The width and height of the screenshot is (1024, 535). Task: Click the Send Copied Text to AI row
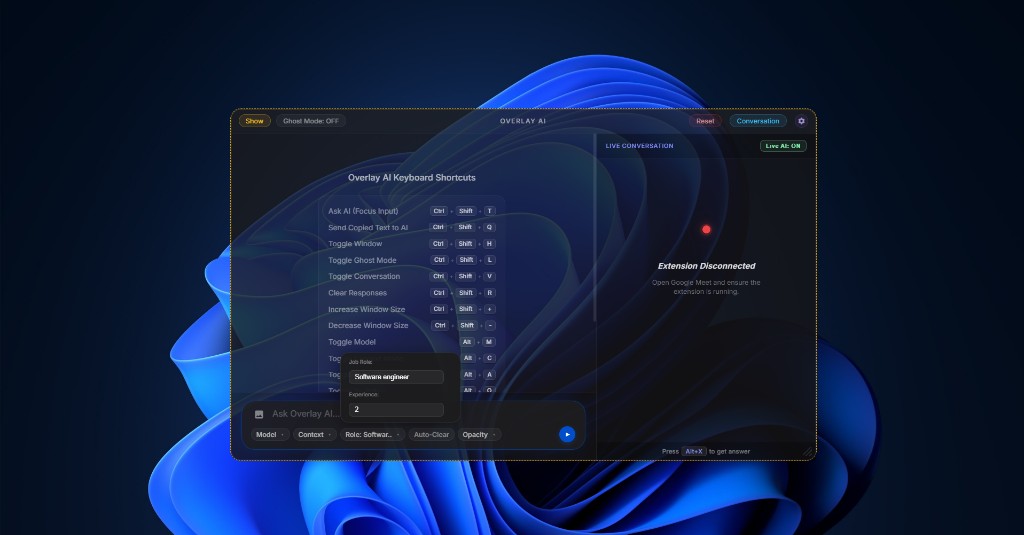pos(412,227)
